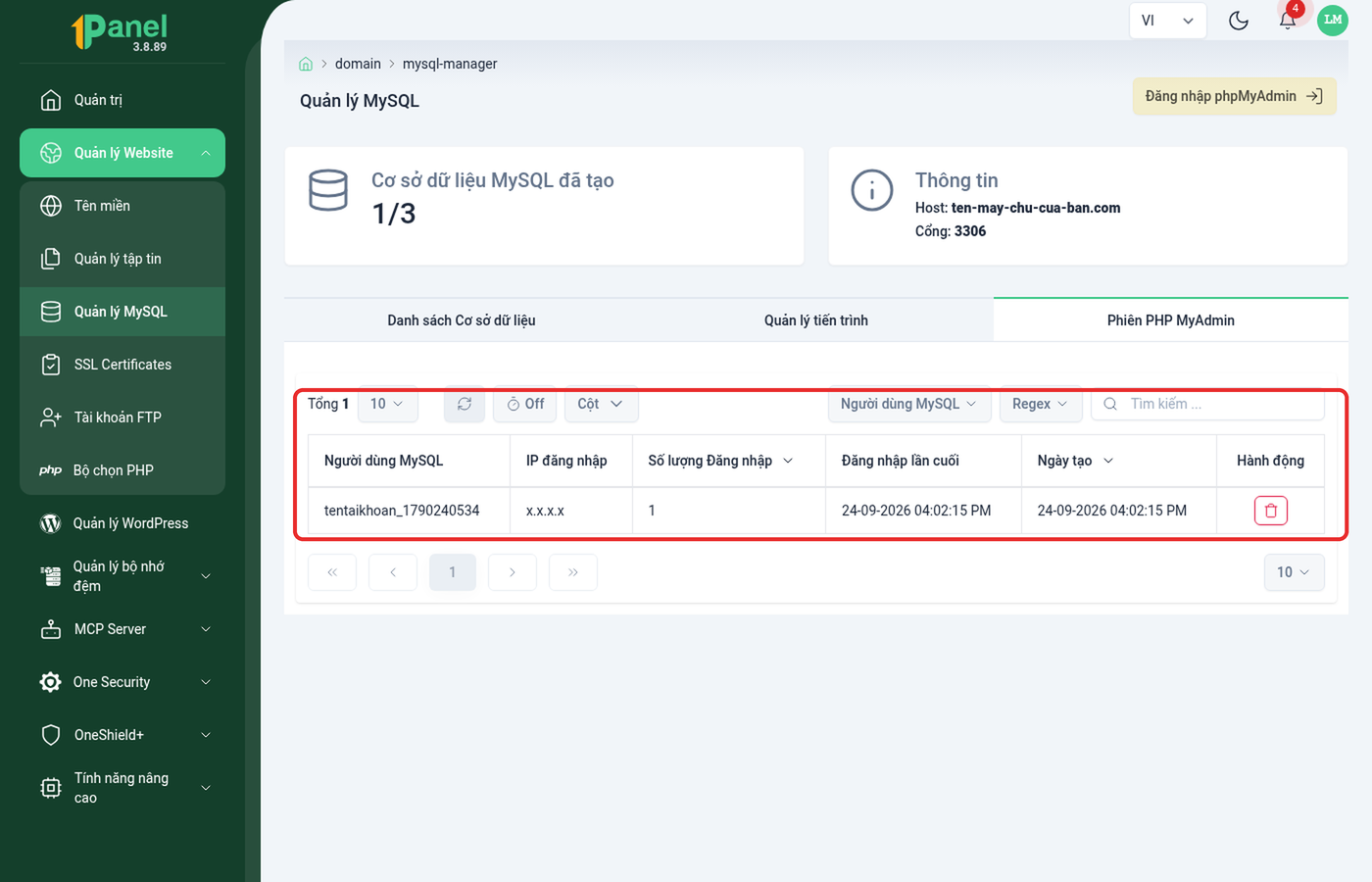The width and height of the screenshot is (1372, 882).
Task: Open the rows-per-page 10 dropdown beside Tổng
Action: (388, 404)
